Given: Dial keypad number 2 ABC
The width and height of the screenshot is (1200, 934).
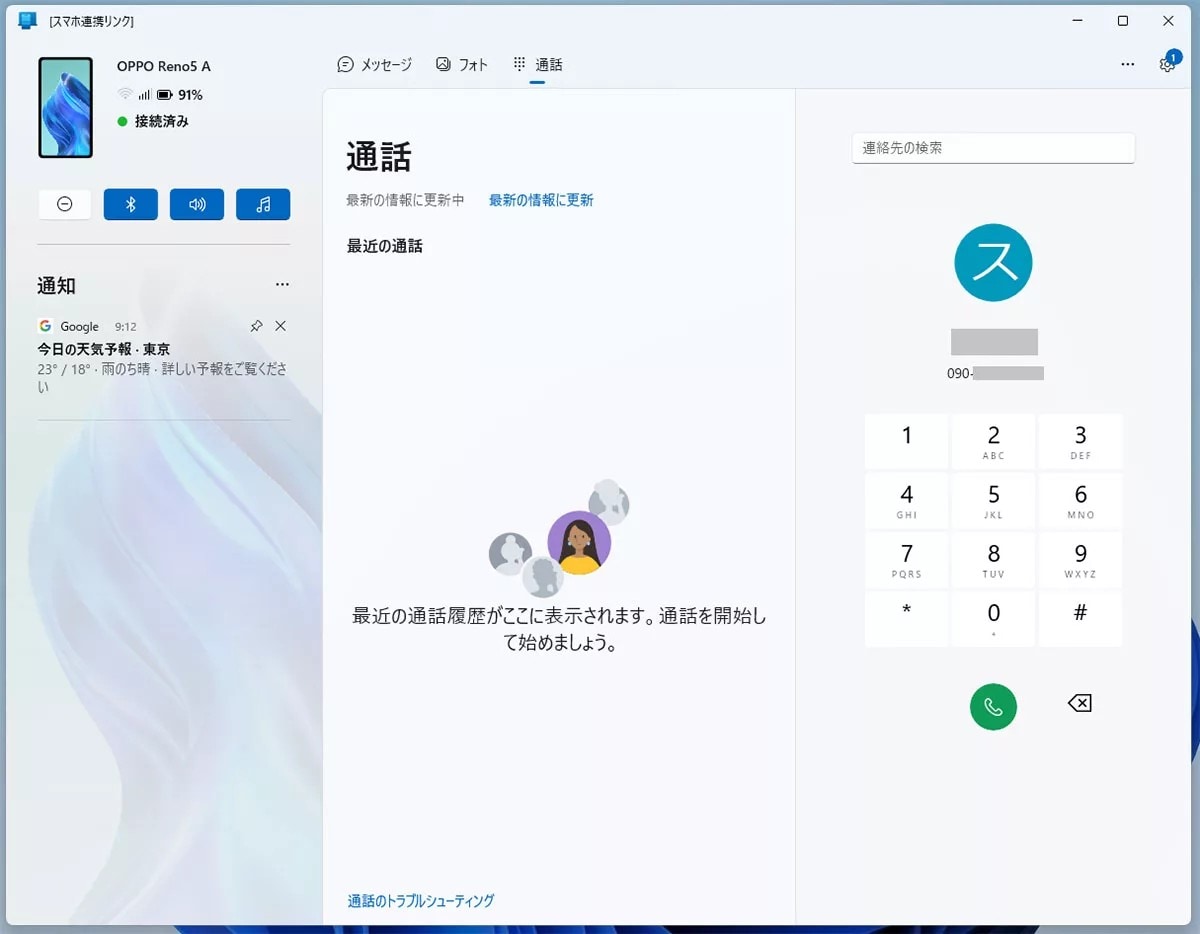Looking at the screenshot, I should pos(994,441).
